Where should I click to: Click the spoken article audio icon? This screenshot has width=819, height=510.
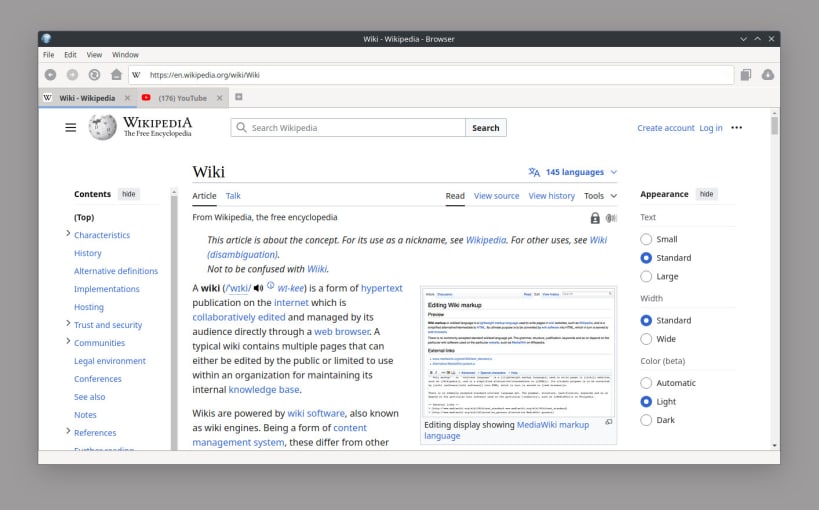pos(611,218)
